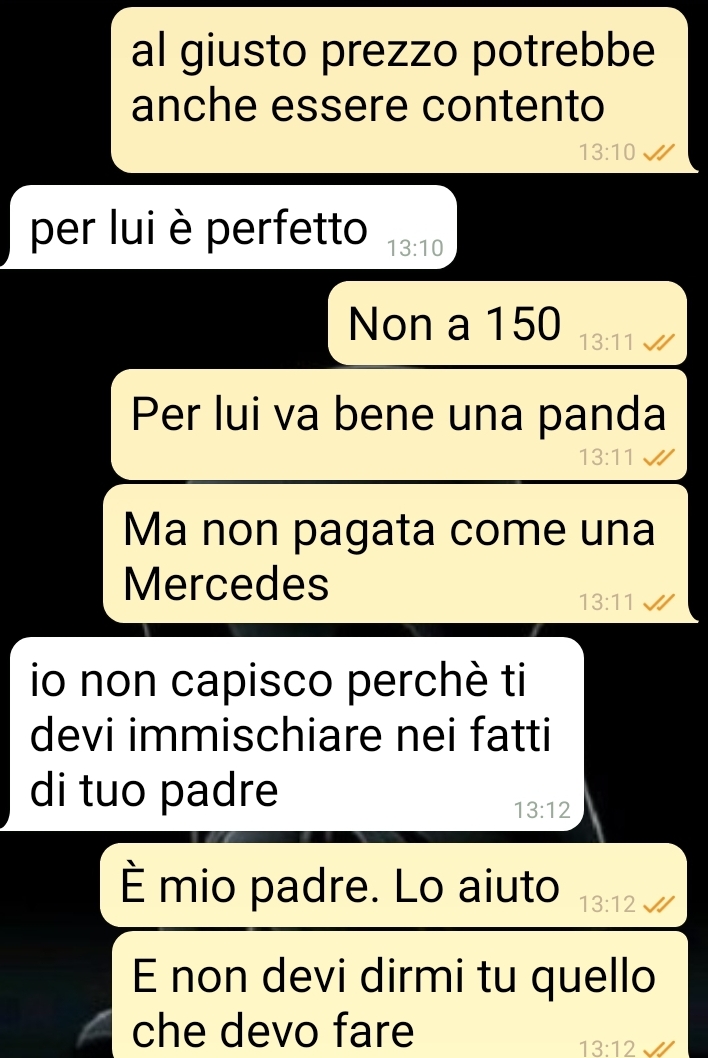
Task: Tap the 'È mio padre. Lo aiuto' message
Action: 393,885
